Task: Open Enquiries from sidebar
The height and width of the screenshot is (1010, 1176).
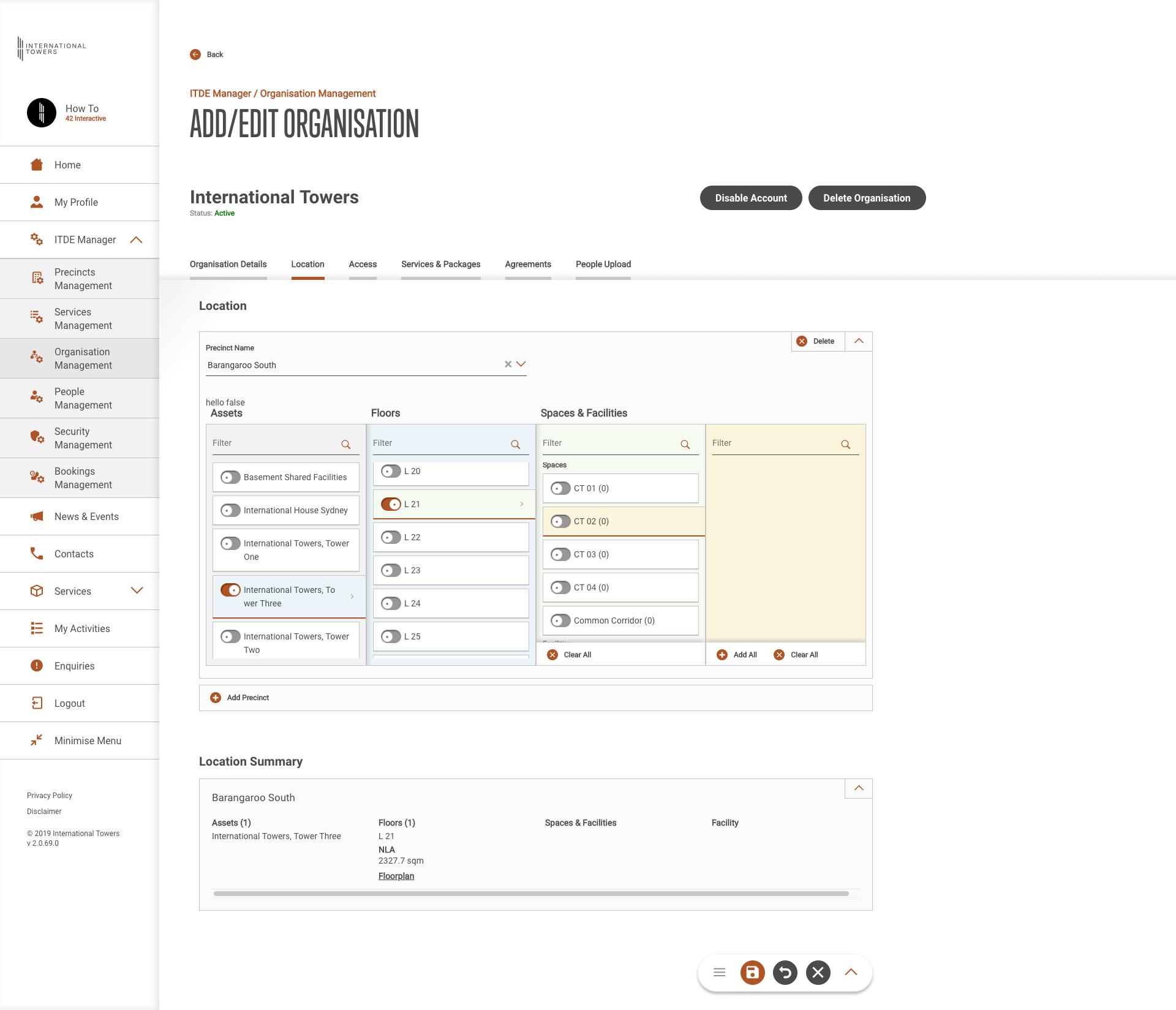Action: (80, 666)
